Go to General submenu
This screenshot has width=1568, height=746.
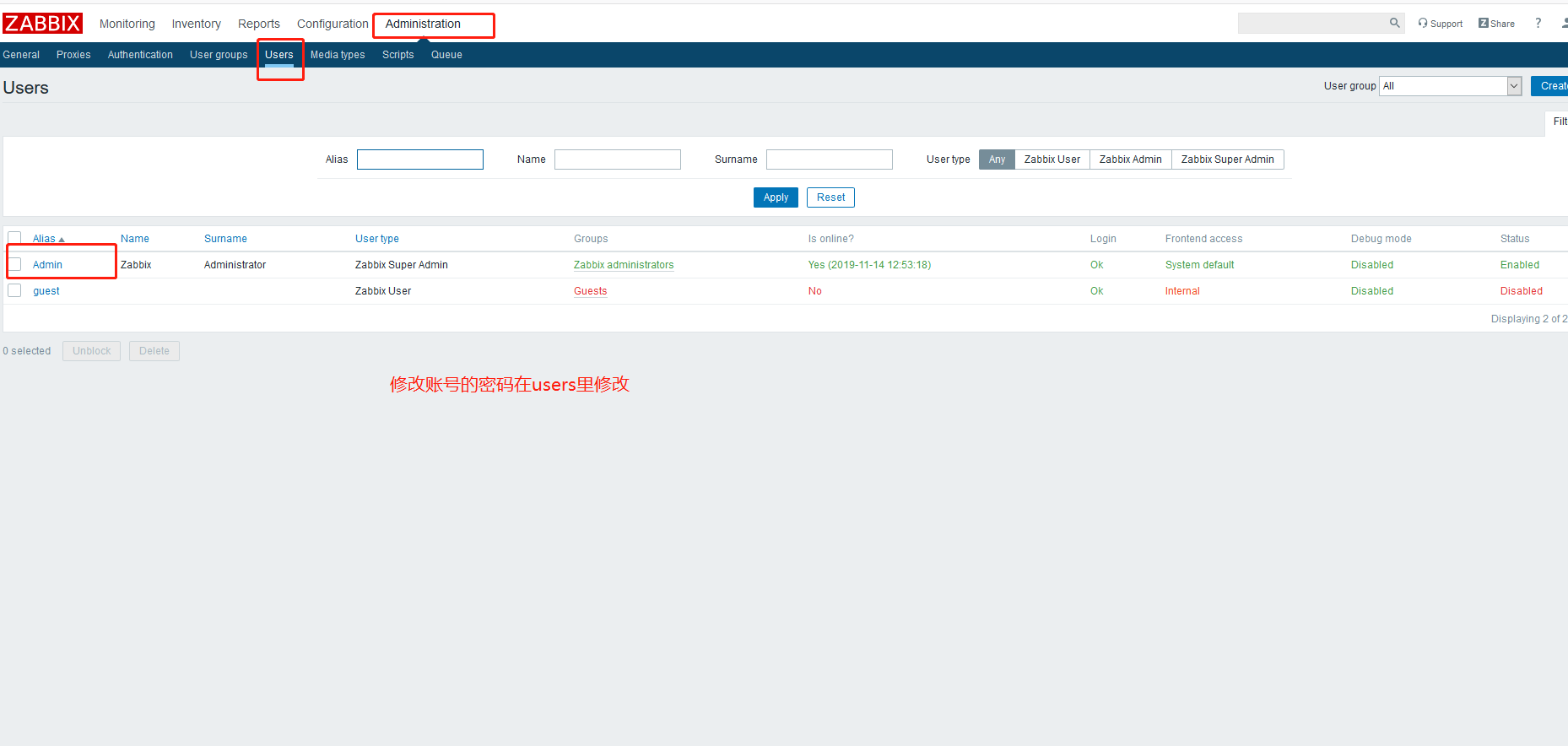point(21,55)
